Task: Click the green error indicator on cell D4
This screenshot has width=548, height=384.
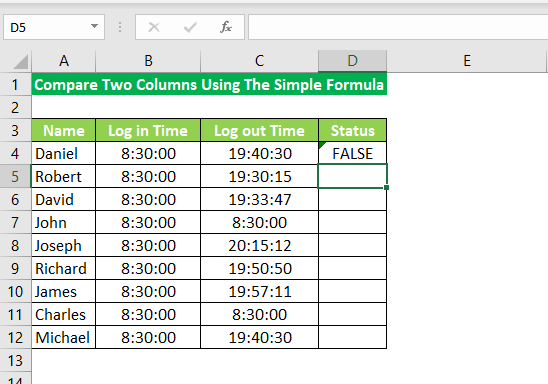Action: 322,145
